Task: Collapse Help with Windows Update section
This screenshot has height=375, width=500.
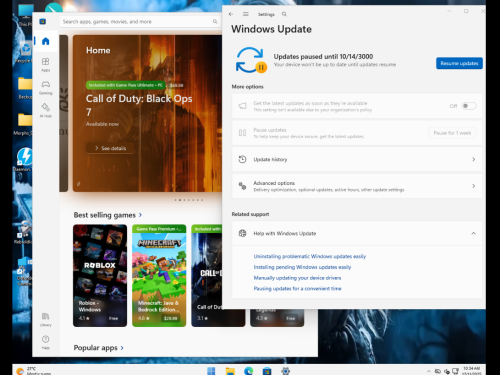Action: (x=473, y=233)
